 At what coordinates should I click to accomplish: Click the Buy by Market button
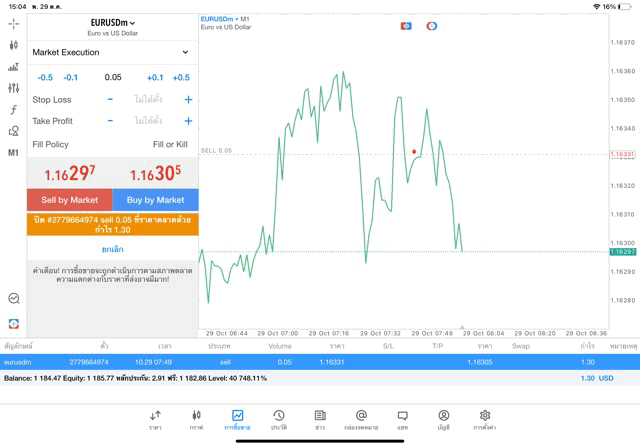(155, 200)
